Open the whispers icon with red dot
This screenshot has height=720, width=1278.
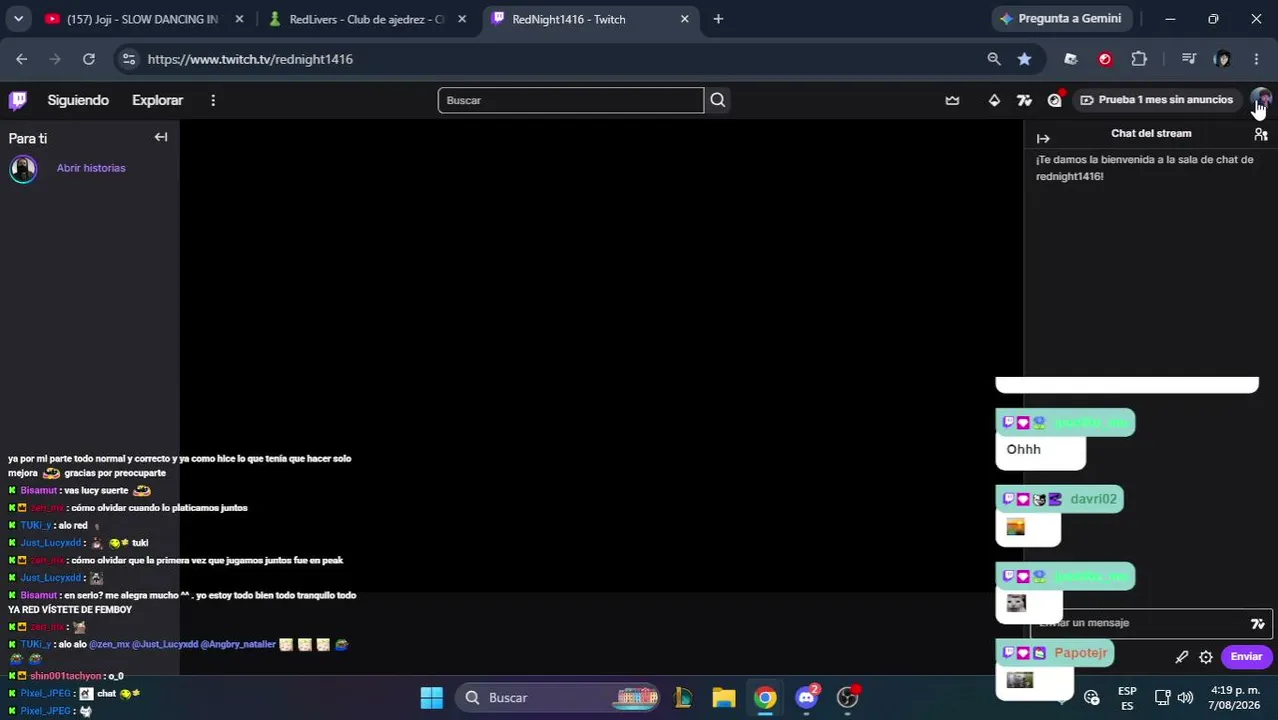pos(1055,100)
